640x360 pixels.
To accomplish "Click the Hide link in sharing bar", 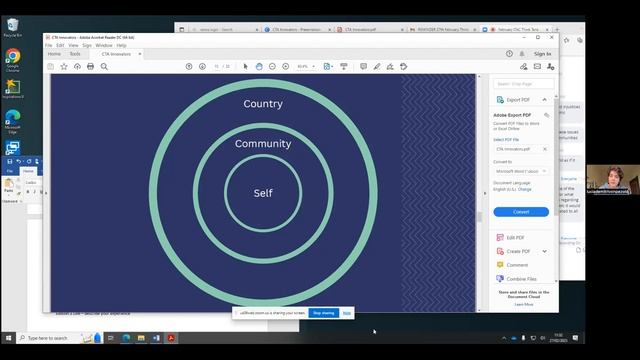I will [x=347, y=313].
